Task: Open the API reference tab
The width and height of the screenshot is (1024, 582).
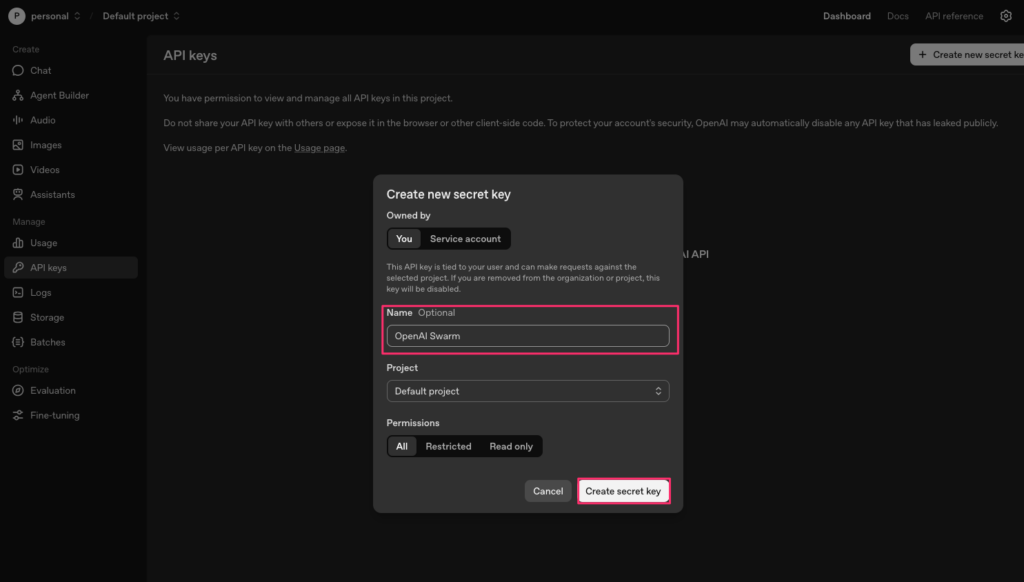Action: 954,16
